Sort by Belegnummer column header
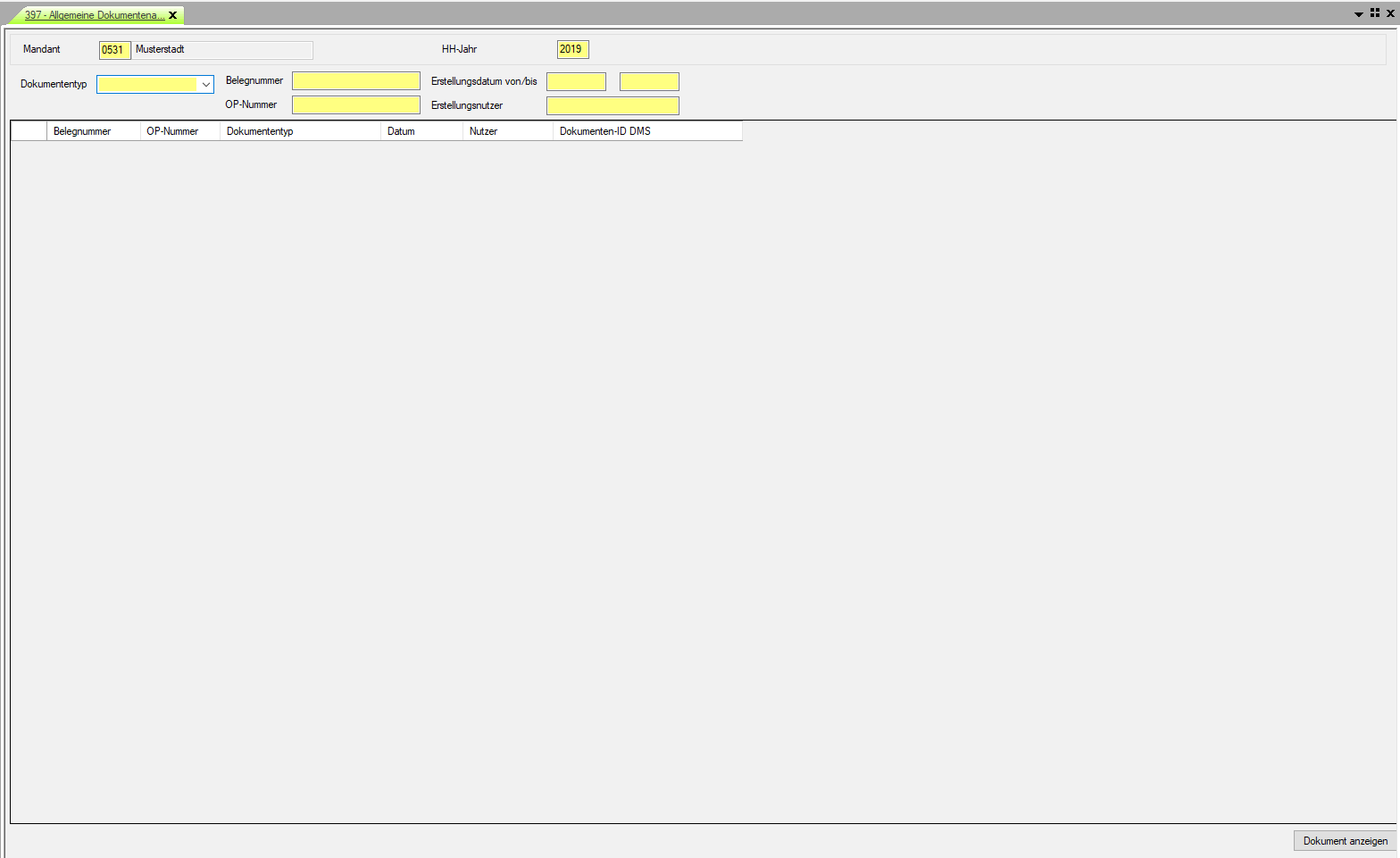The height and width of the screenshot is (858, 1400). [x=93, y=131]
